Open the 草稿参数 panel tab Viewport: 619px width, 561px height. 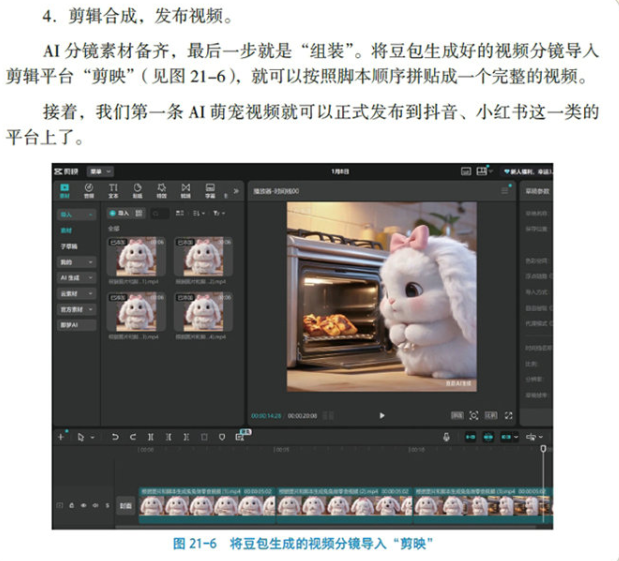pos(537,191)
